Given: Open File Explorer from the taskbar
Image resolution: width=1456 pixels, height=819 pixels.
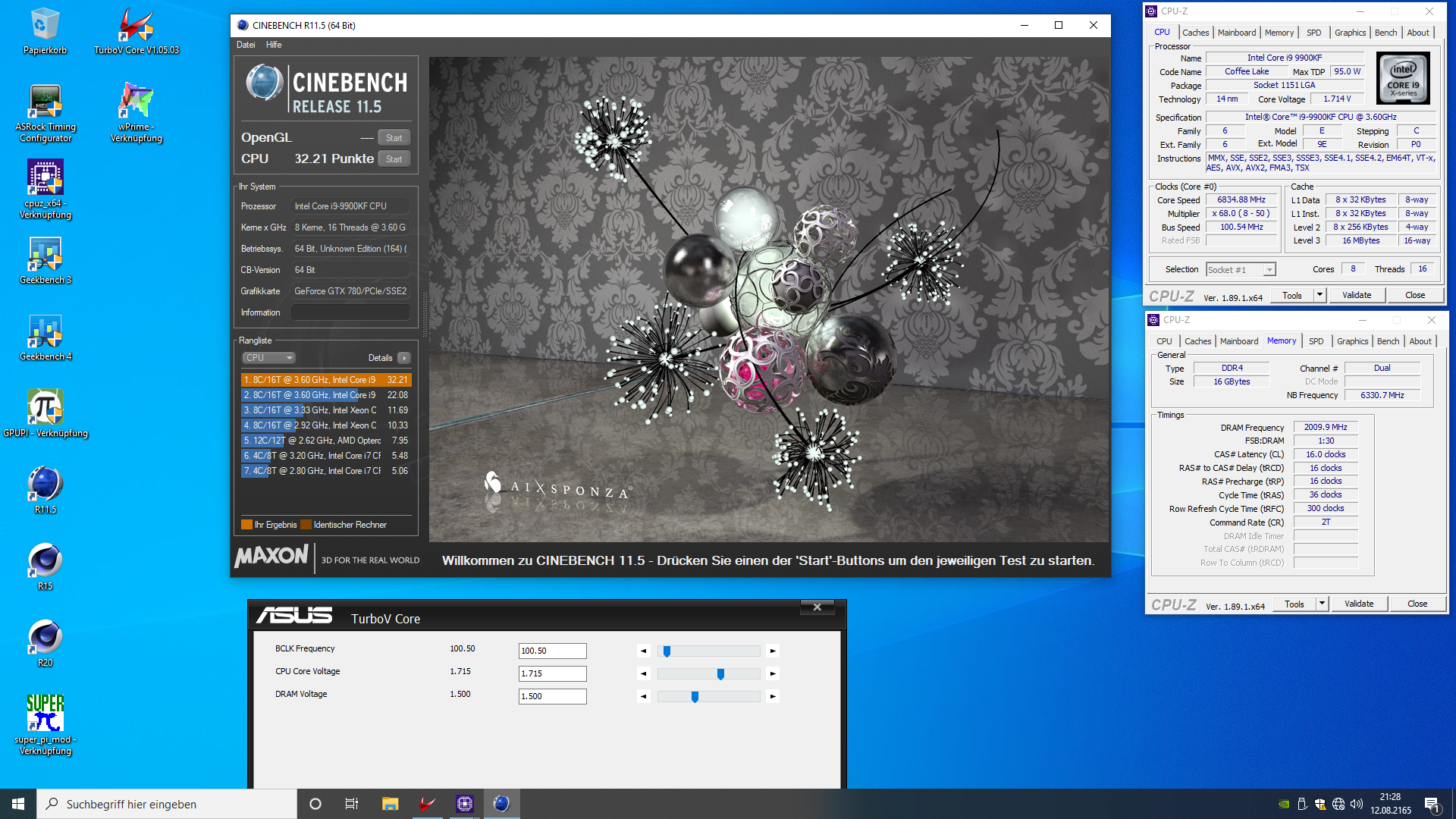Looking at the screenshot, I should click(390, 804).
